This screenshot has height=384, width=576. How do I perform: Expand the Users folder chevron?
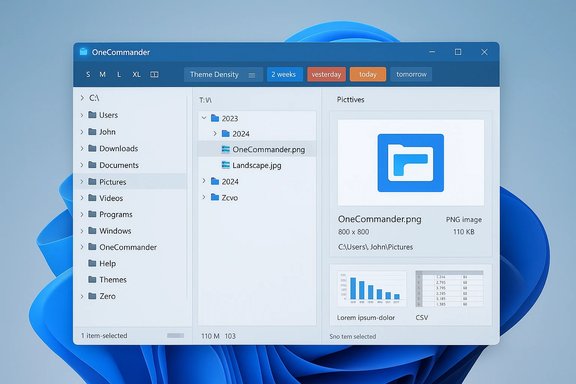pos(82,115)
